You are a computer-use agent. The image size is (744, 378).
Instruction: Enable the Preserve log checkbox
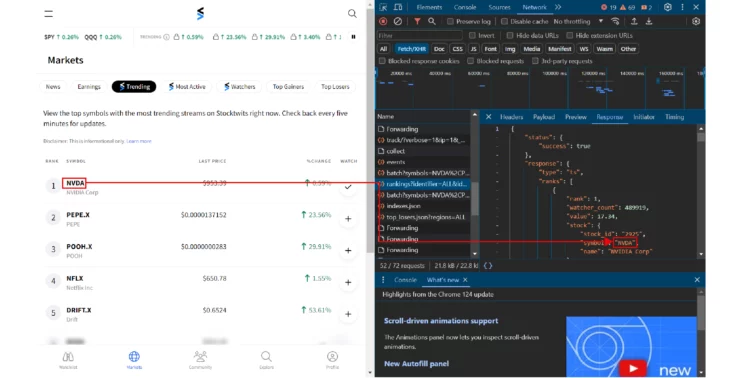tap(450, 21)
